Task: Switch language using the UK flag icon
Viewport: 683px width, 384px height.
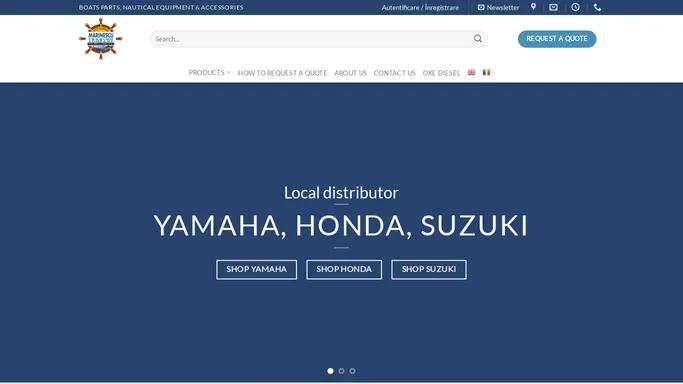Action: [471, 72]
